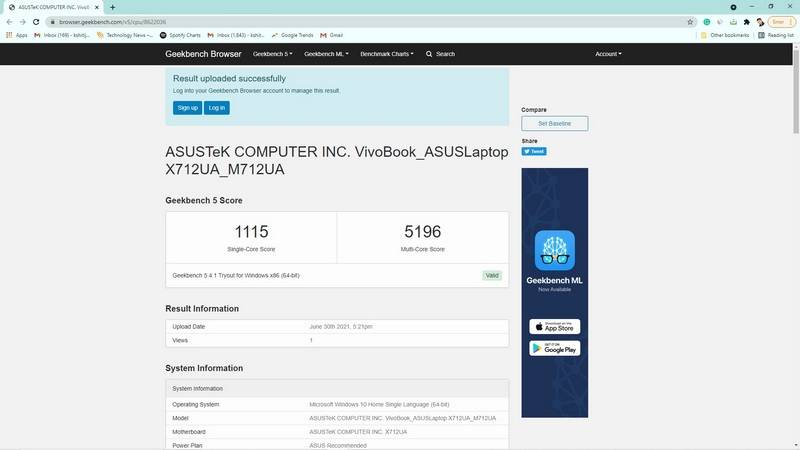Click the Geekbench ML app icon
Image resolution: width=800 pixels, height=450 pixels.
pos(554,251)
